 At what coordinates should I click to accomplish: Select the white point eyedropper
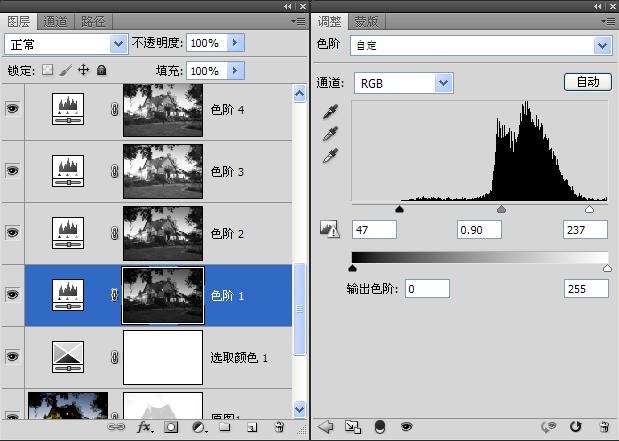click(330, 155)
